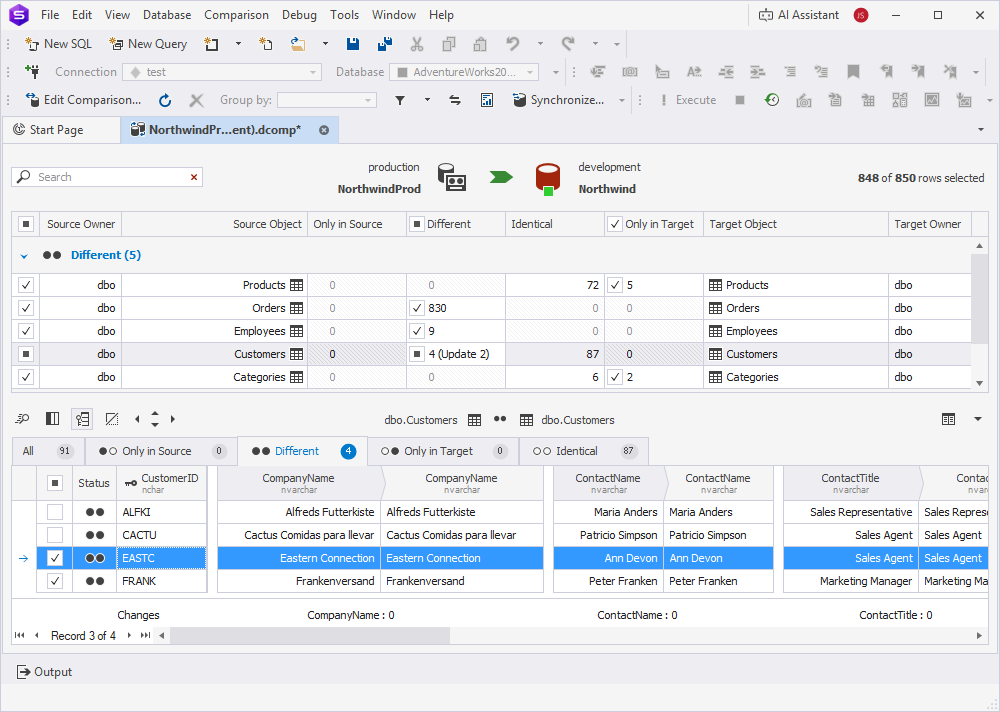Toggle the checkbox on the EASTC record row
Screen dimensions: 1000x712
[57, 558]
